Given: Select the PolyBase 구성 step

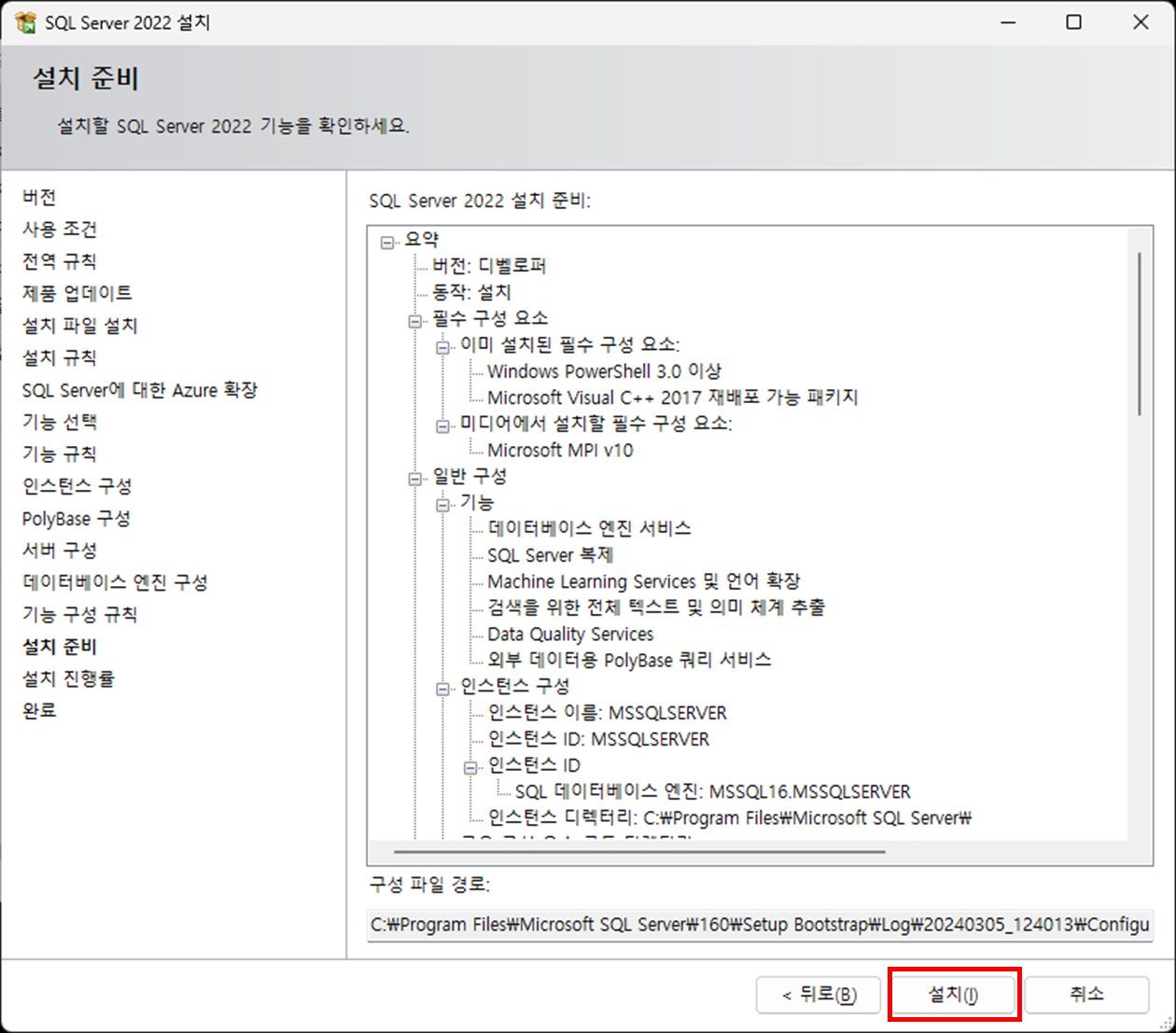Looking at the screenshot, I should 77,518.
